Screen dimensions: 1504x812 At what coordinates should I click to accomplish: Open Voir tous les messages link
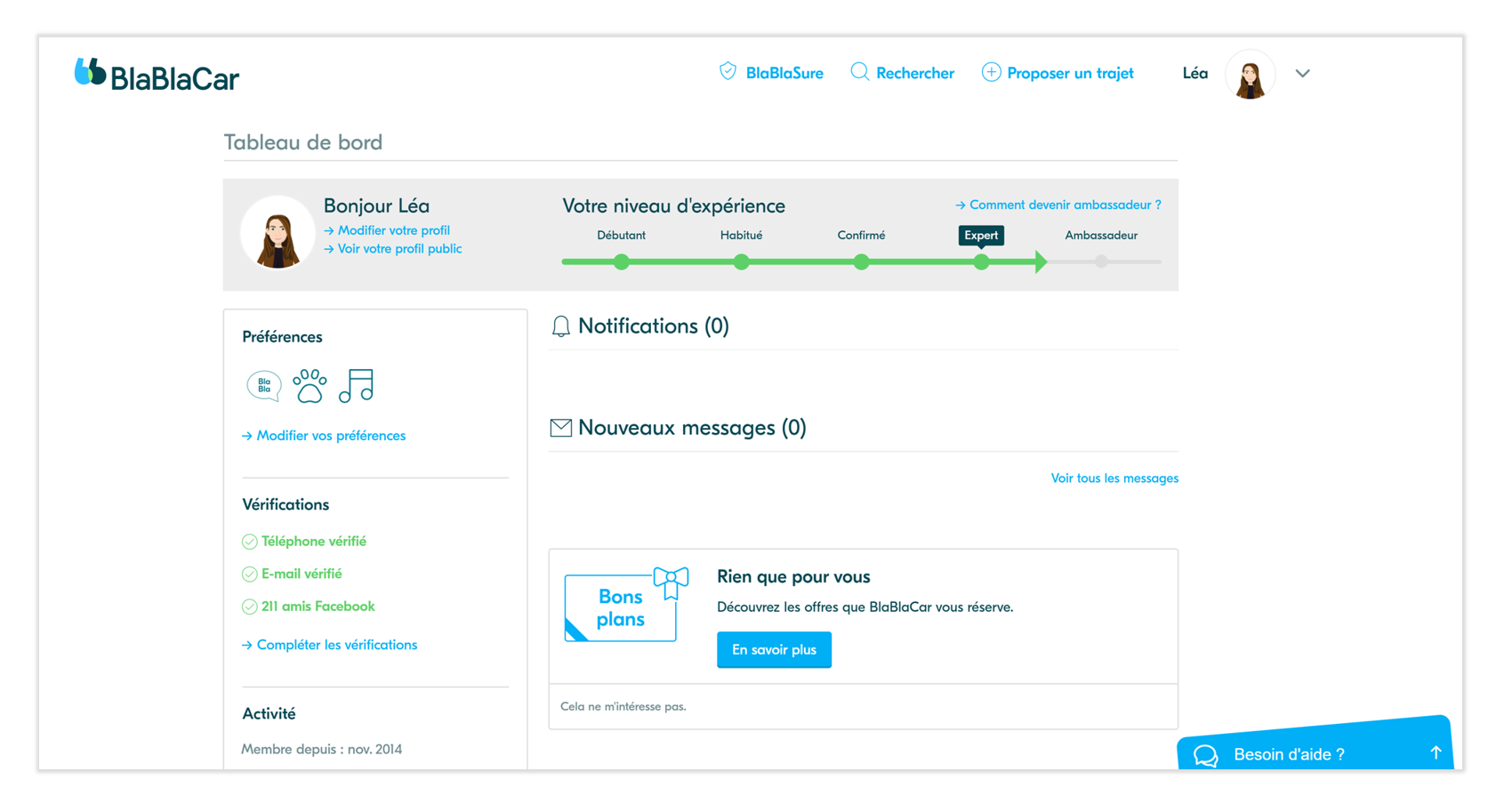(1114, 478)
